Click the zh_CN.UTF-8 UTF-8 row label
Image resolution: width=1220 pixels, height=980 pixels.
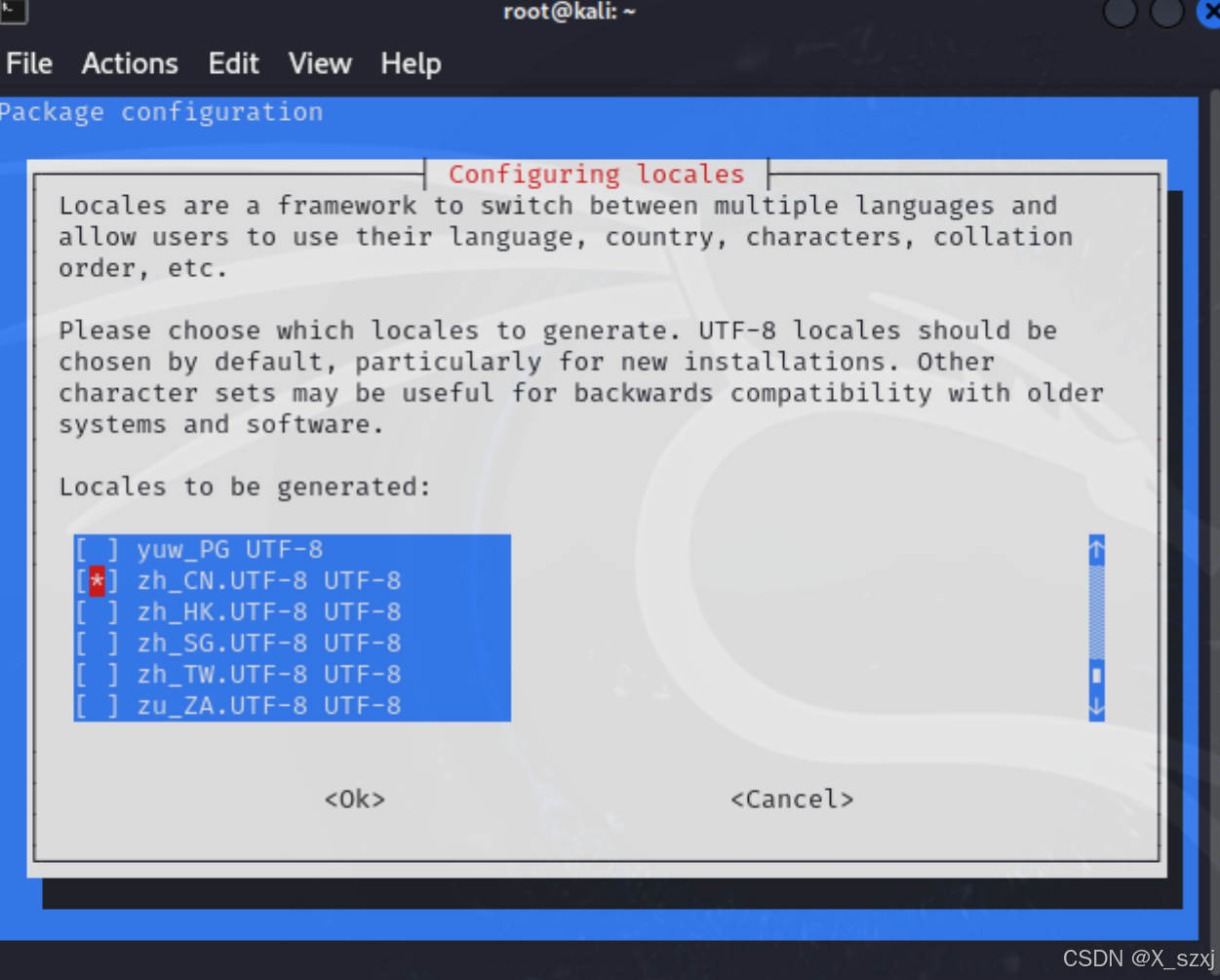(269, 581)
